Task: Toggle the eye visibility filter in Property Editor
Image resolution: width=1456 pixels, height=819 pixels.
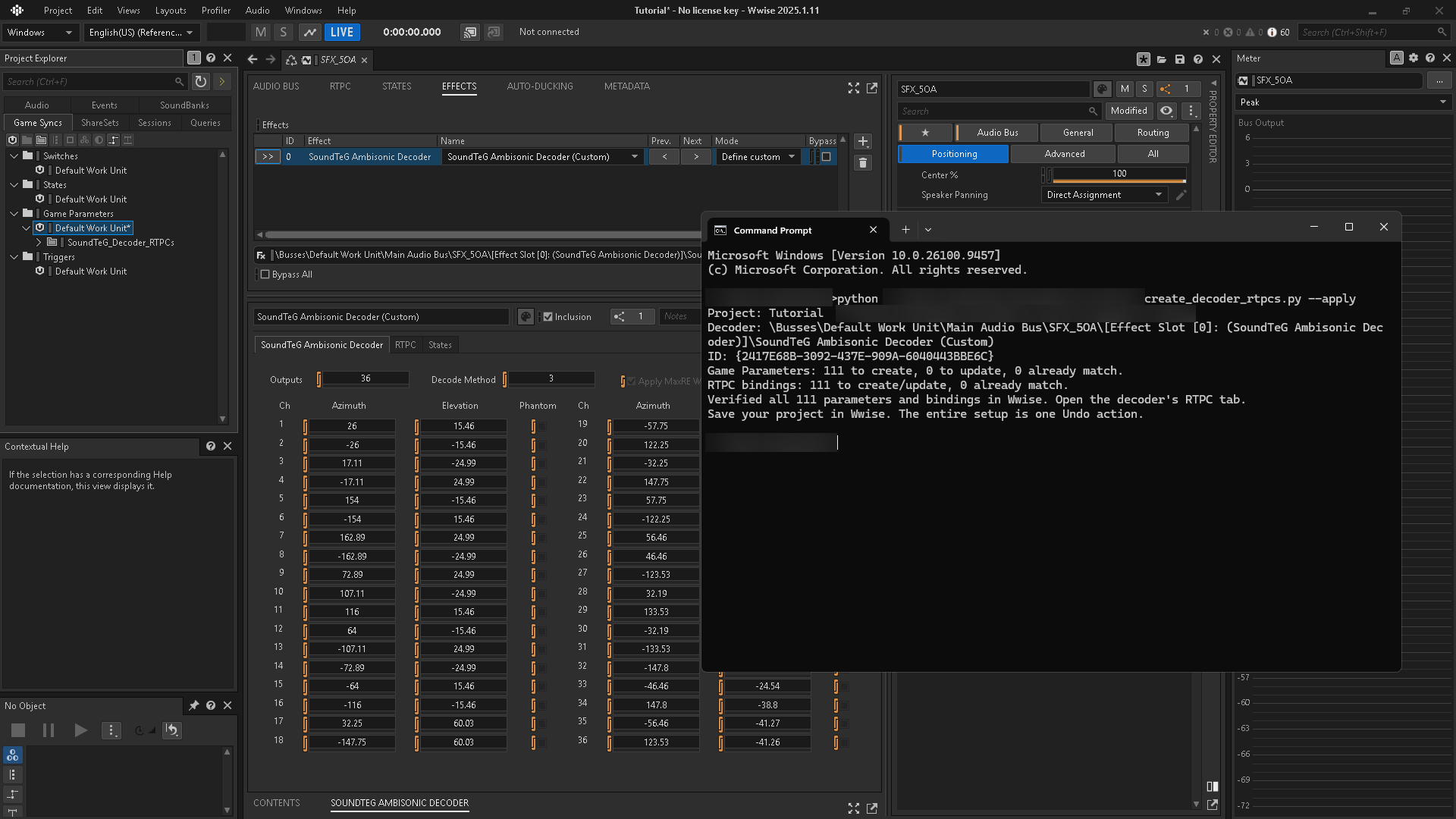Action: pos(1166,111)
